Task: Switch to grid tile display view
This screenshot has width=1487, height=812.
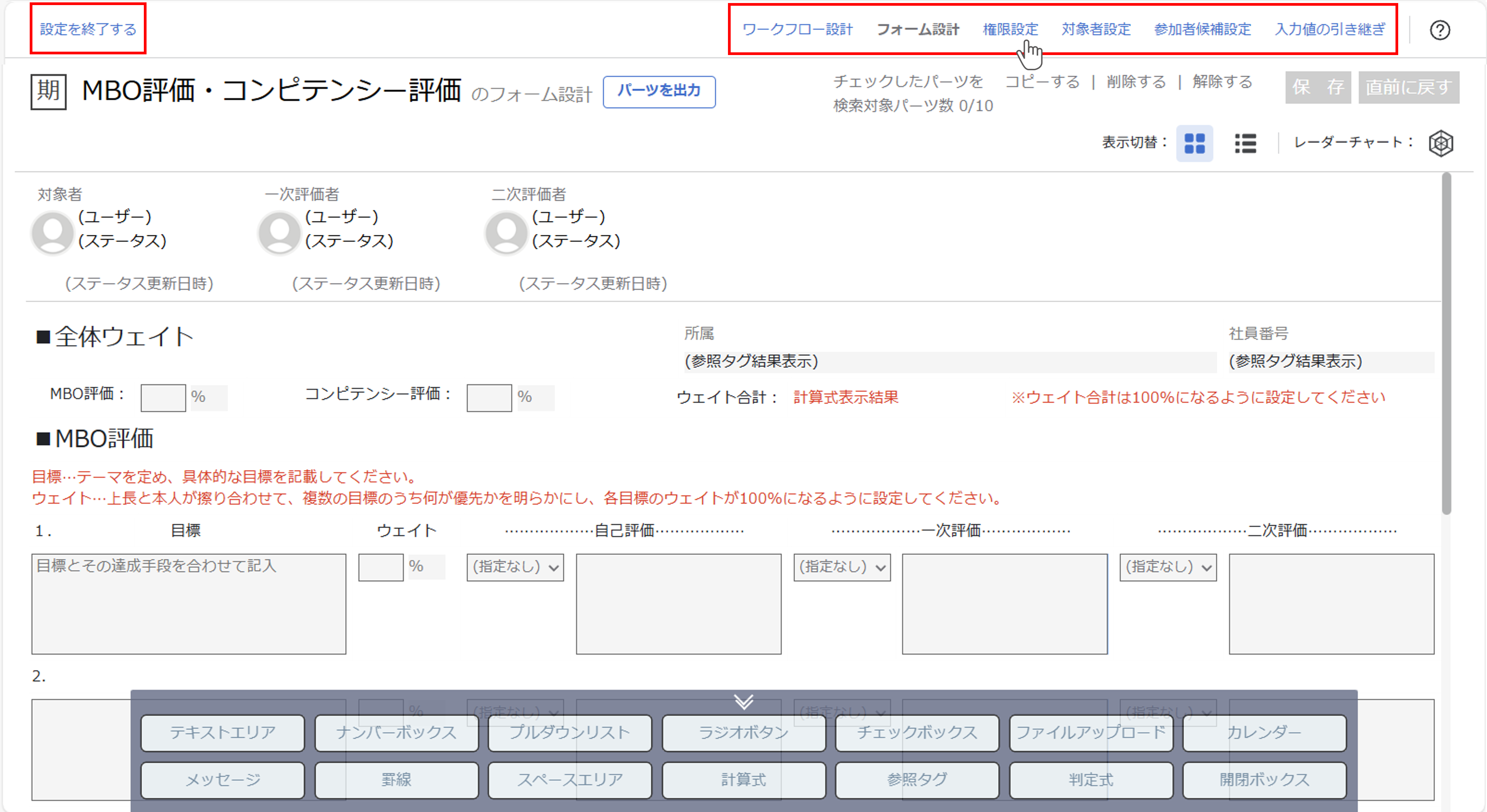Action: 1194,143
